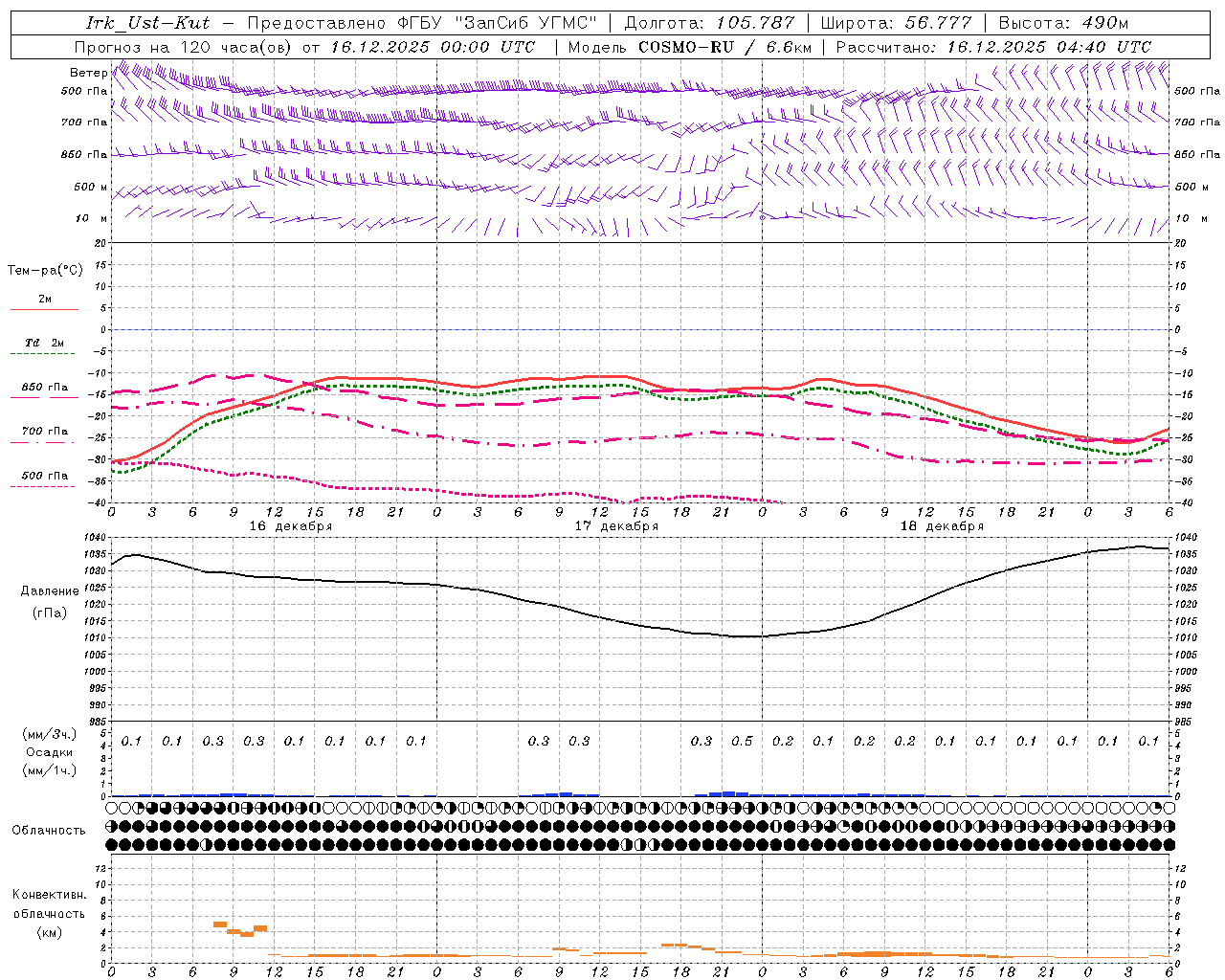Click the Высота: 490м header field
Image resolution: width=1225 pixels, height=980 pixels.
1062,23
